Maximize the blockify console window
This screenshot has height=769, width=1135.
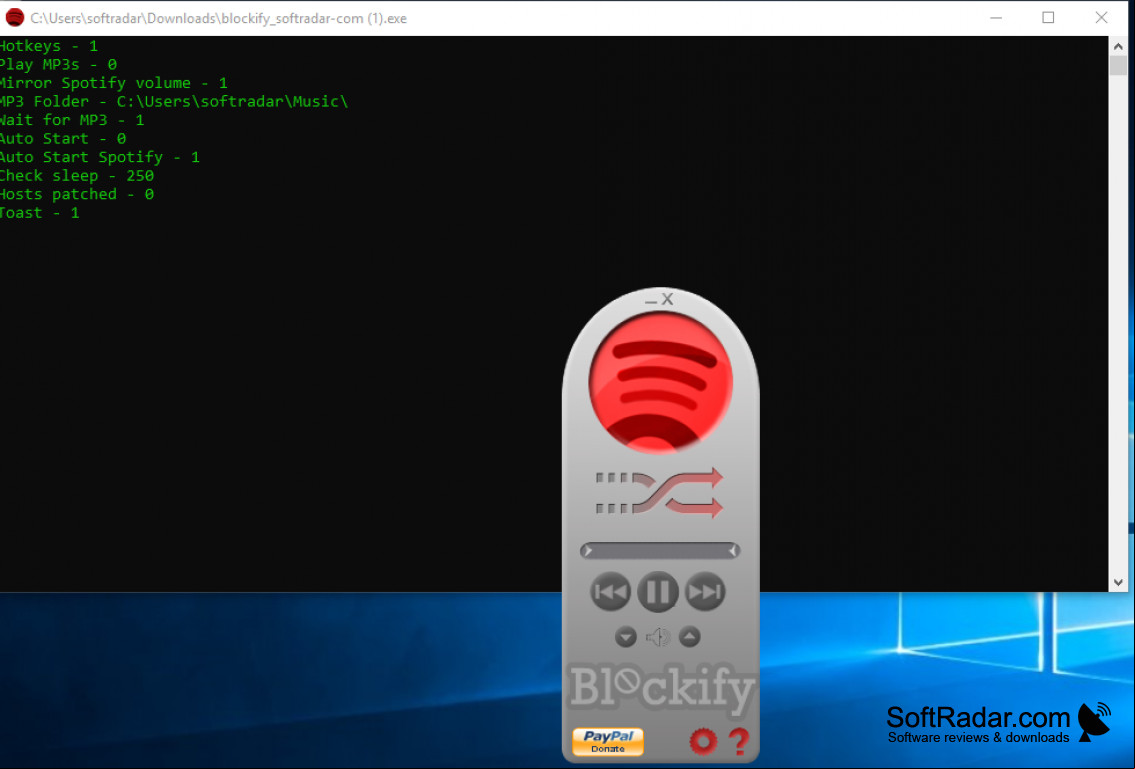[x=1048, y=17]
